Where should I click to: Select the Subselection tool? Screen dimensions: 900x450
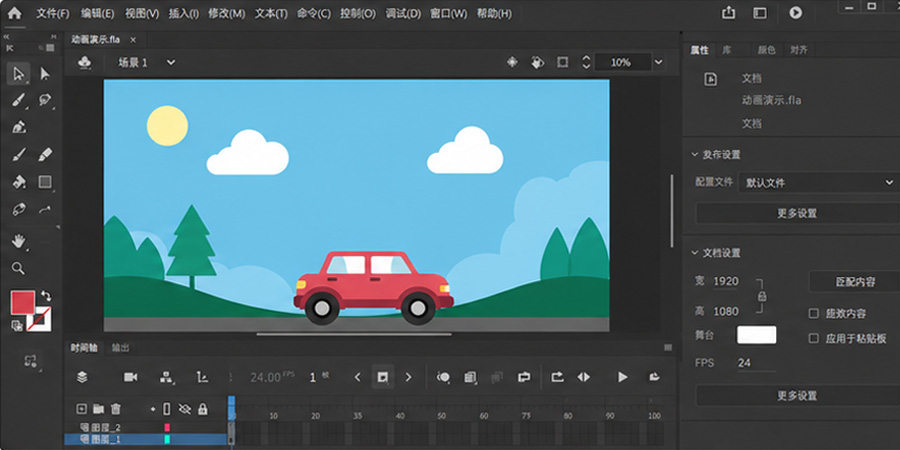point(45,74)
